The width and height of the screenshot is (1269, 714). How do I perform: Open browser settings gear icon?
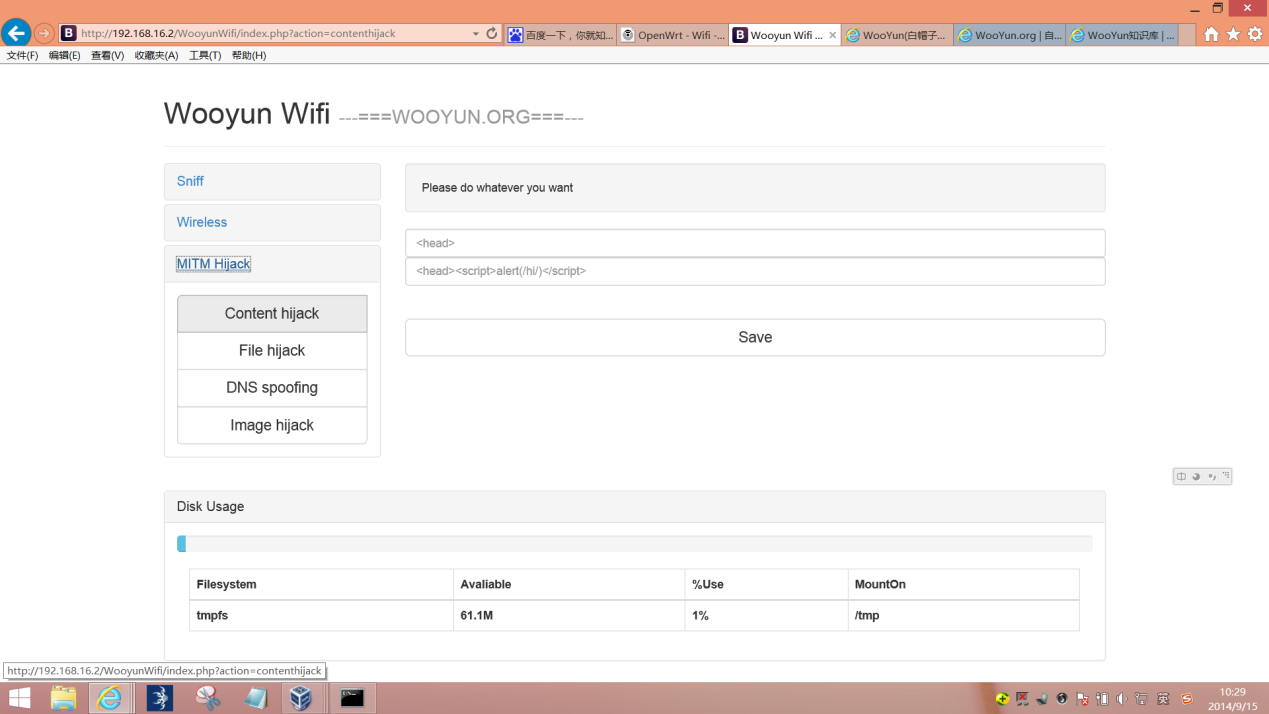(1255, 34)
